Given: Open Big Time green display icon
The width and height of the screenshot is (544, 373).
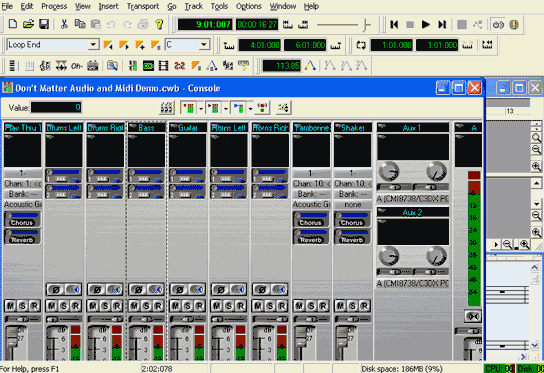Looking at the screenshot, I should coord(148,66).
